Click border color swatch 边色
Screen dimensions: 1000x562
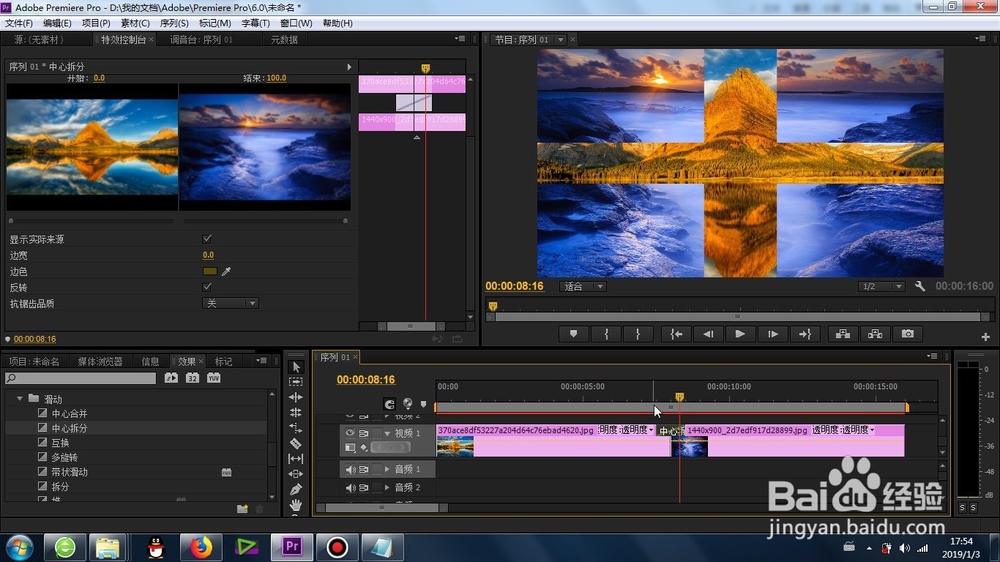[210, 271]
